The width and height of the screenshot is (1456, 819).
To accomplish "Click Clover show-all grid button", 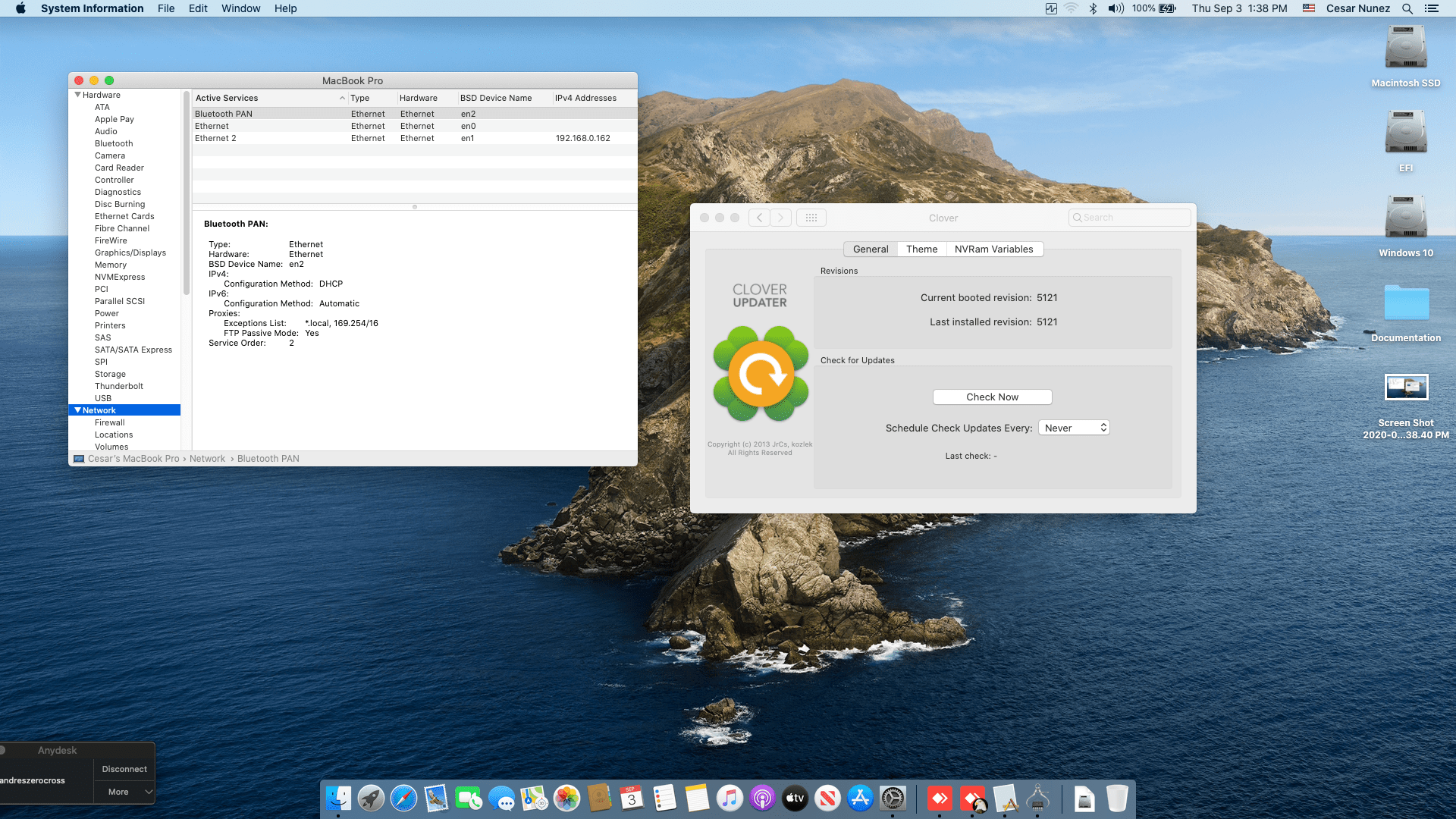I will (811, 218).
